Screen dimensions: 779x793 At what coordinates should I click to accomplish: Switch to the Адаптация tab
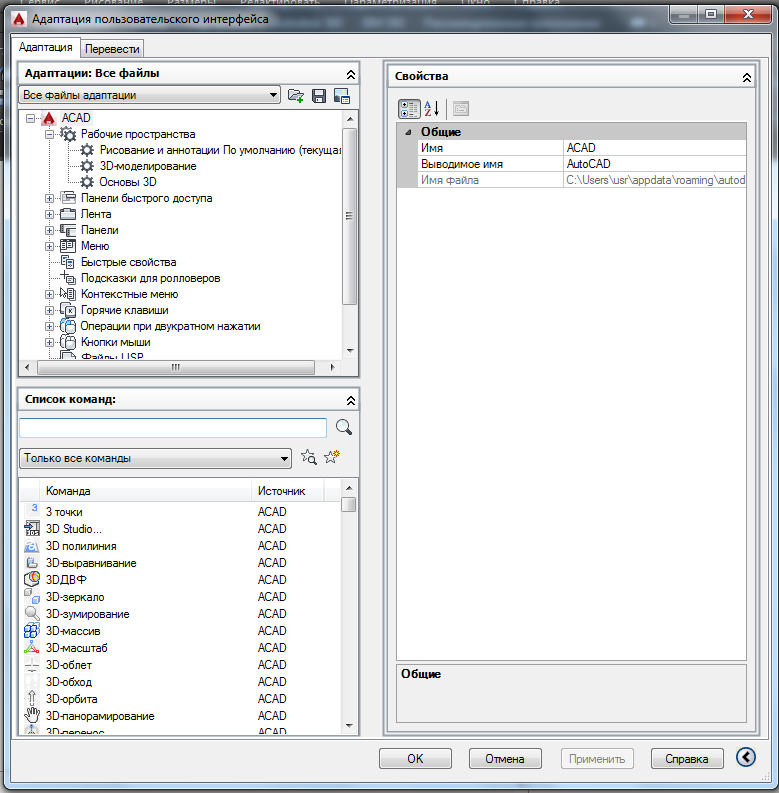point(46,48)
